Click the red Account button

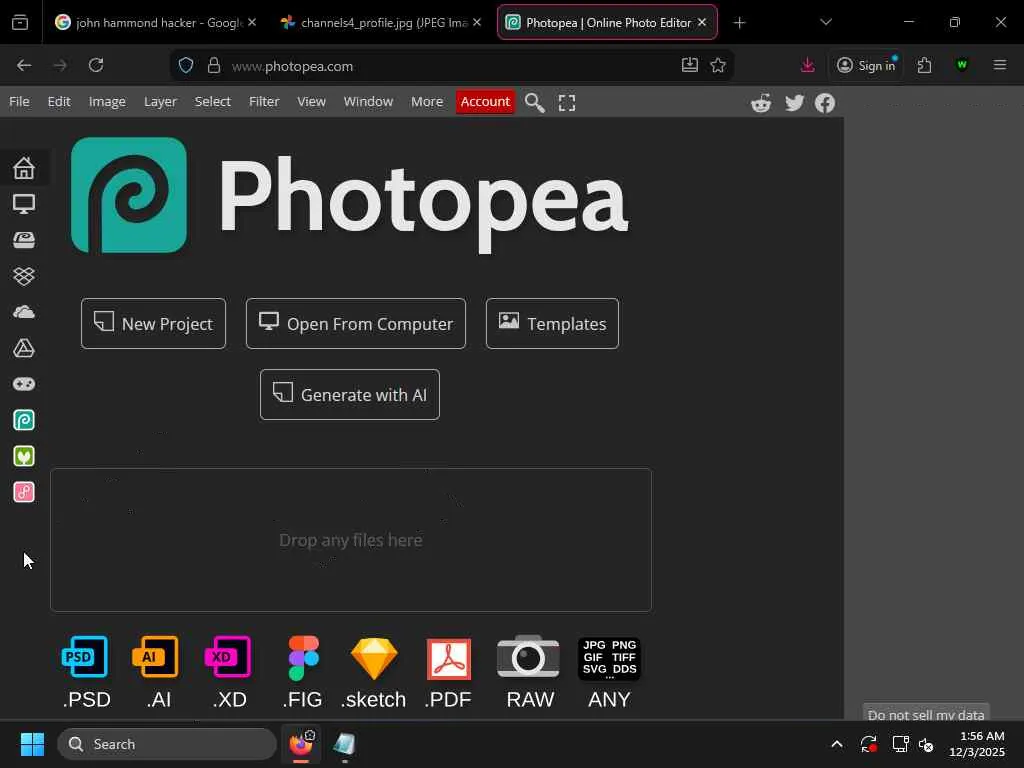(x=485, y=102)
